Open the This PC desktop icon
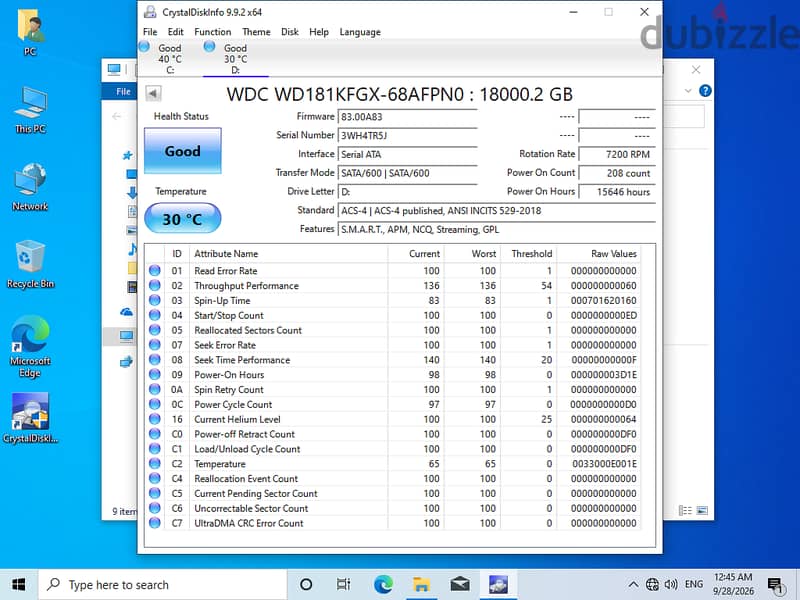The width and height of the screenshot is (800, 600). pyautogui.click(x=30, y=110)
